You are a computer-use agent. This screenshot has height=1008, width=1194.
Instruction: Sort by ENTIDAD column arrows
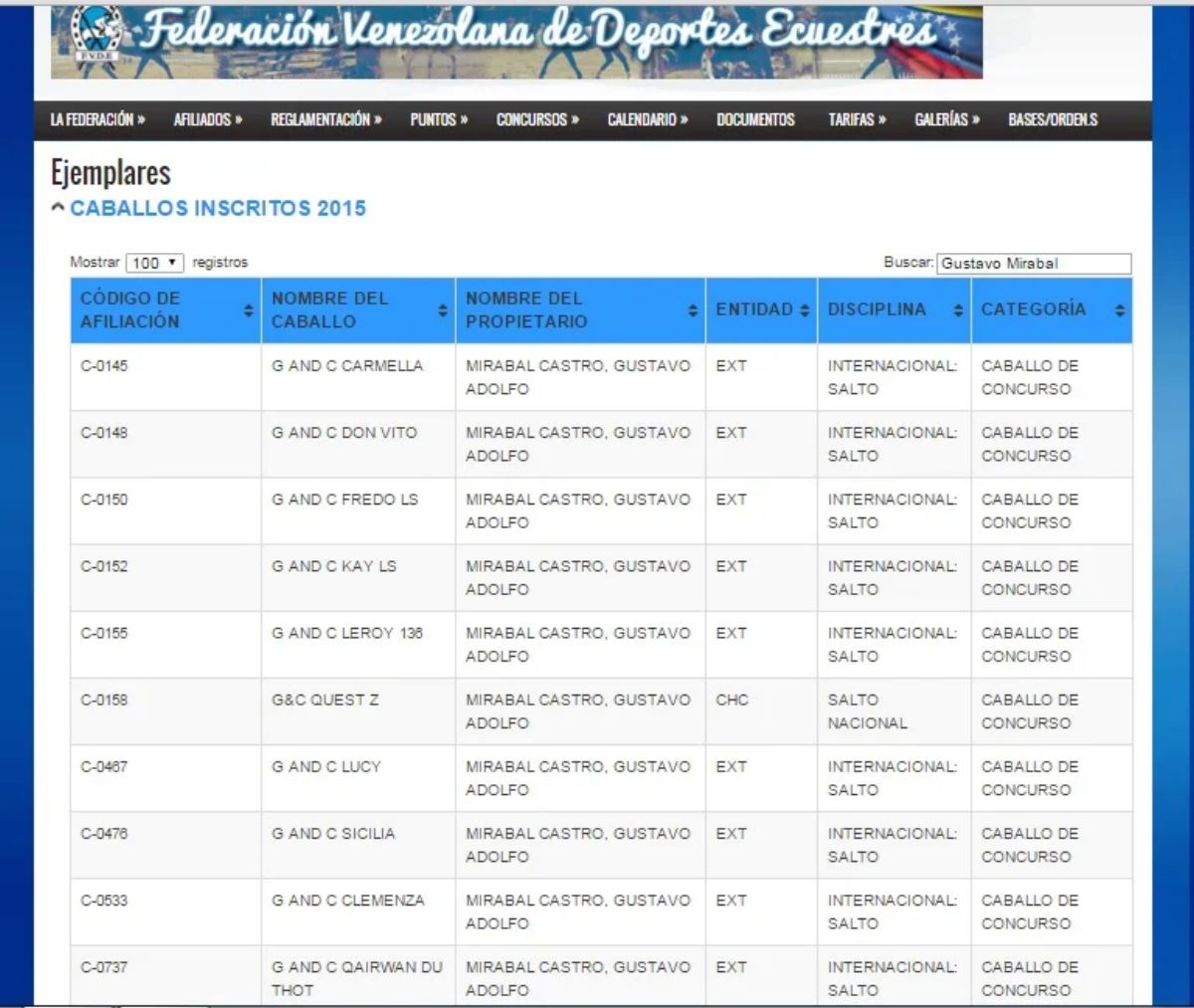click(x=805, y=310)
